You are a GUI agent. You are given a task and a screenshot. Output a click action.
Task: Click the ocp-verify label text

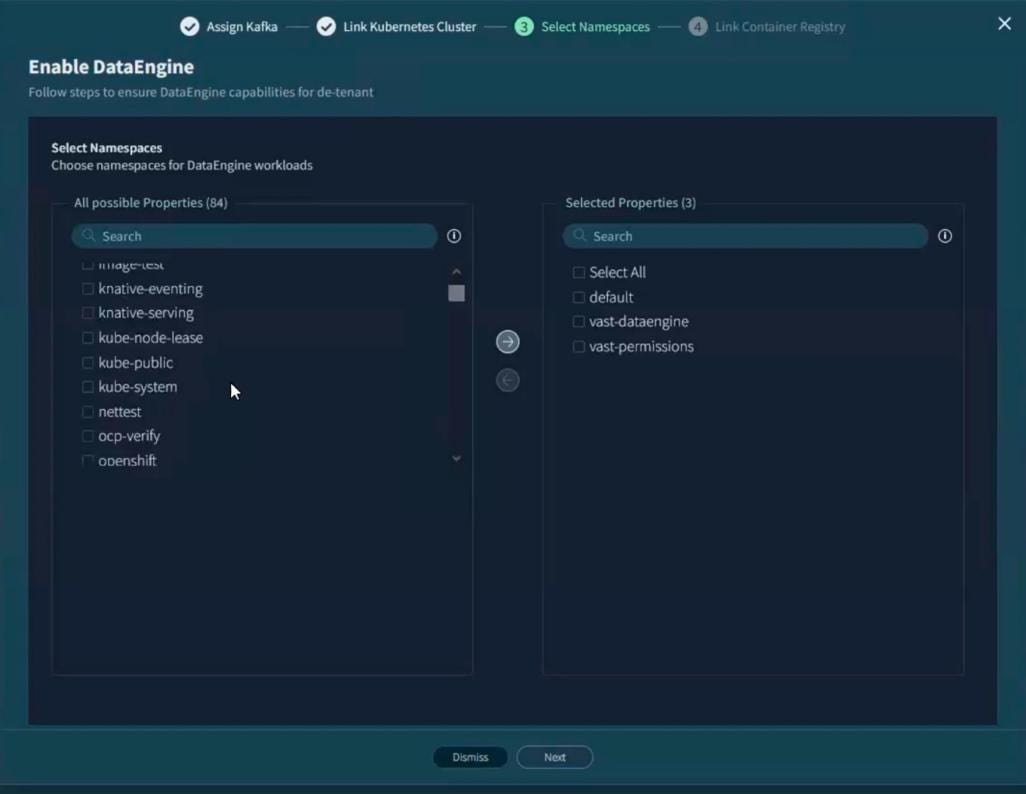pyautogui.click(x=129, y=436)
